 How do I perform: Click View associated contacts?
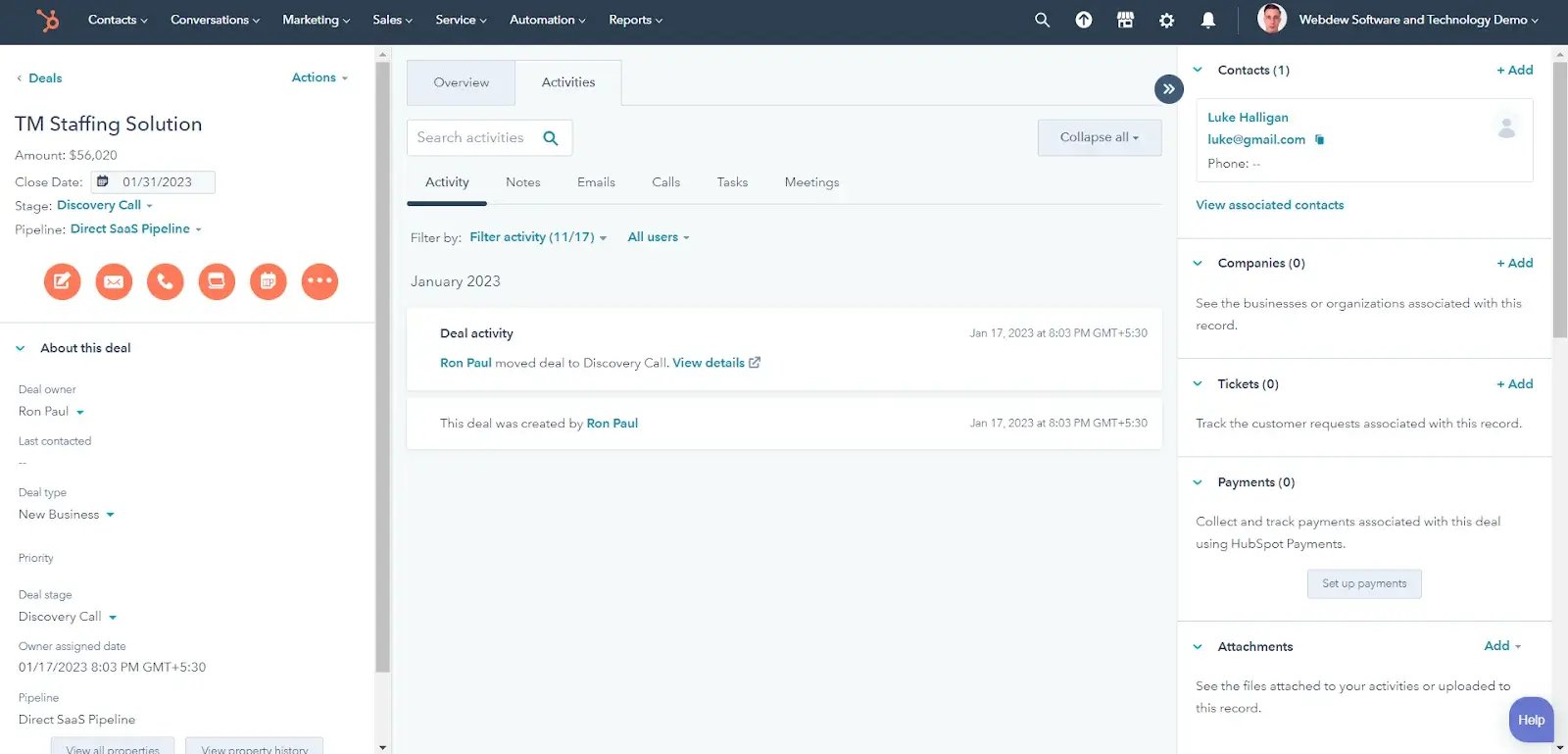[1269, 205]
